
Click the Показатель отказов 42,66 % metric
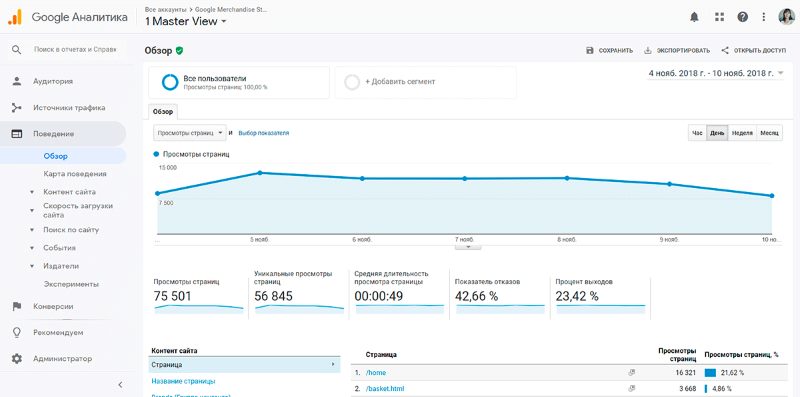[499, 294]
